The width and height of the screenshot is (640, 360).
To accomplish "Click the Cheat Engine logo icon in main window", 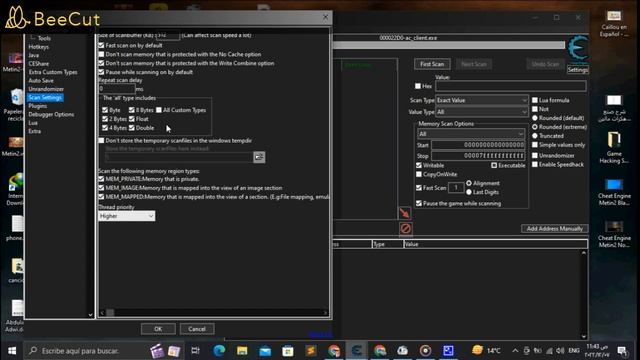I will pyautogui.click(x=578, y=49).
